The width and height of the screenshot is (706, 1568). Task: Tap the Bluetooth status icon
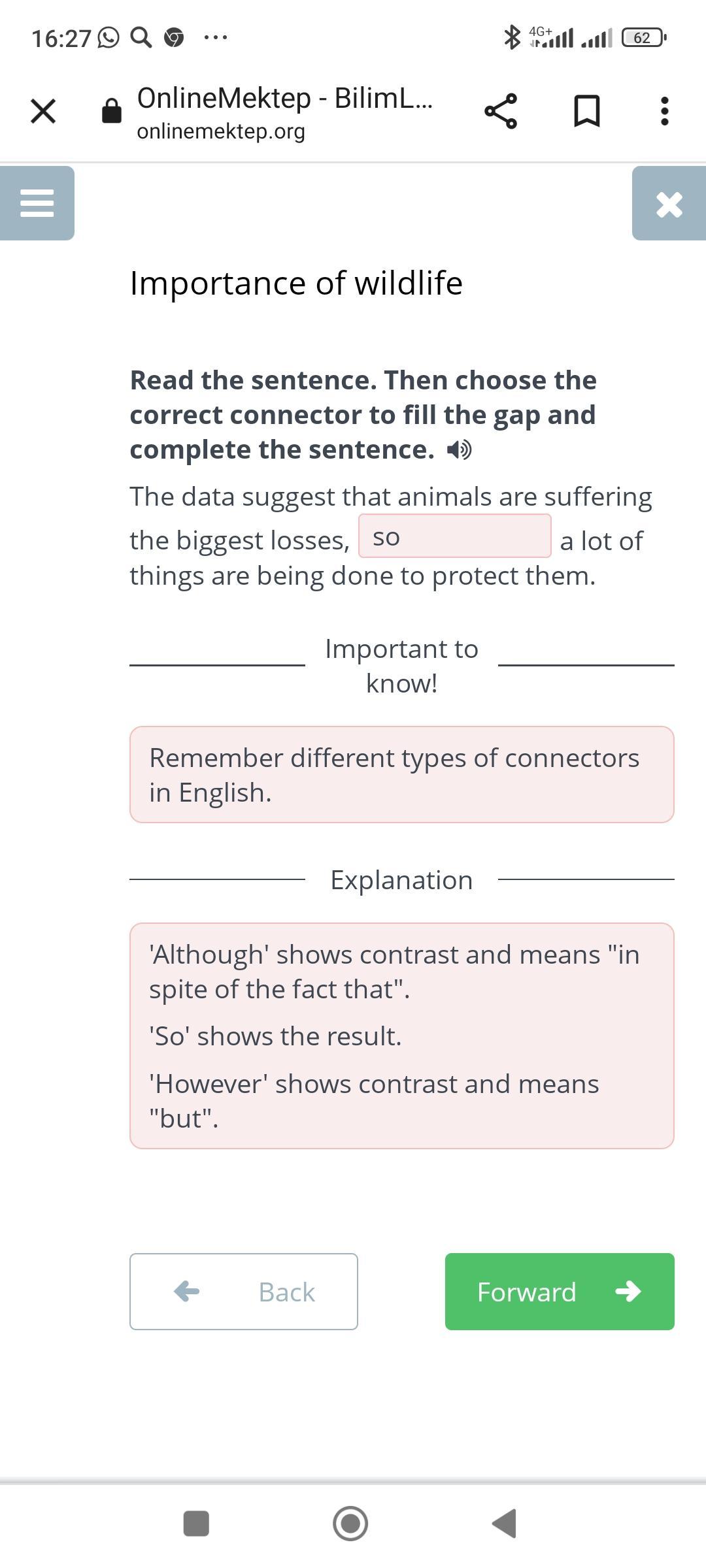(512, 37)
